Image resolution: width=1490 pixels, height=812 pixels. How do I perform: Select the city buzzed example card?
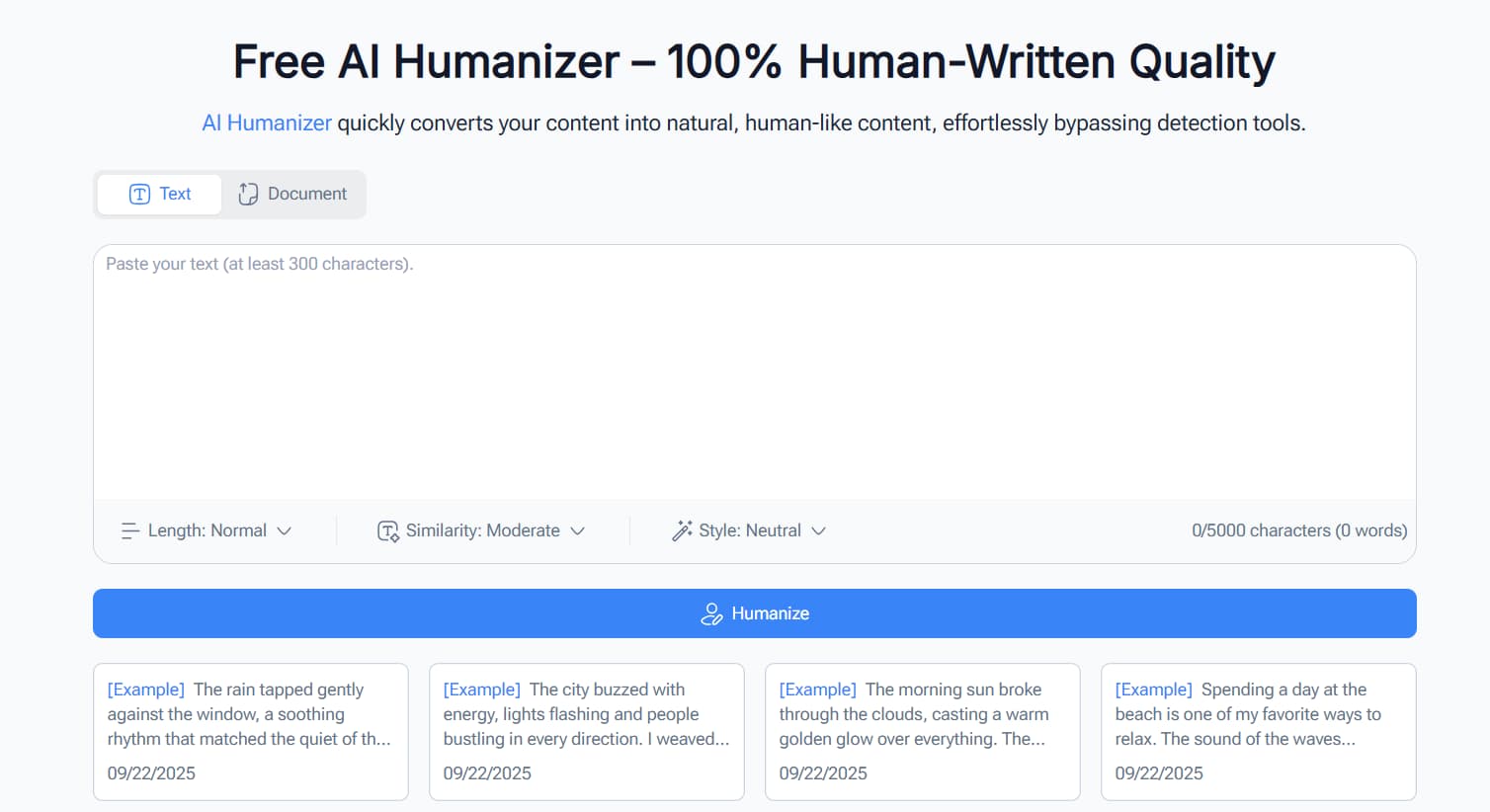click(586, 732)
